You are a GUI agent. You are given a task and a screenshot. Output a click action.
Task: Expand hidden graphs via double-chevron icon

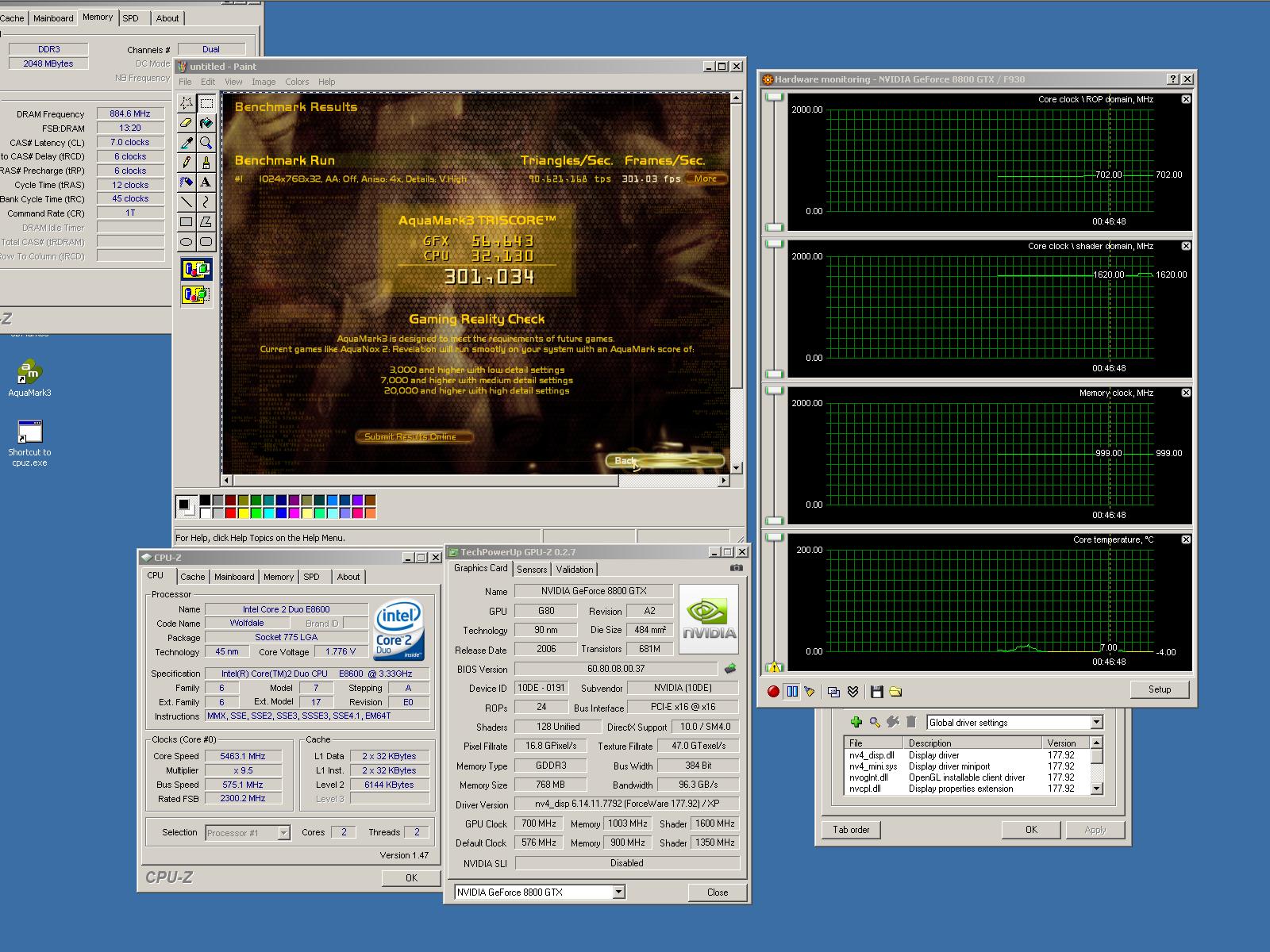pyautogui.click(x=852, y=692)
